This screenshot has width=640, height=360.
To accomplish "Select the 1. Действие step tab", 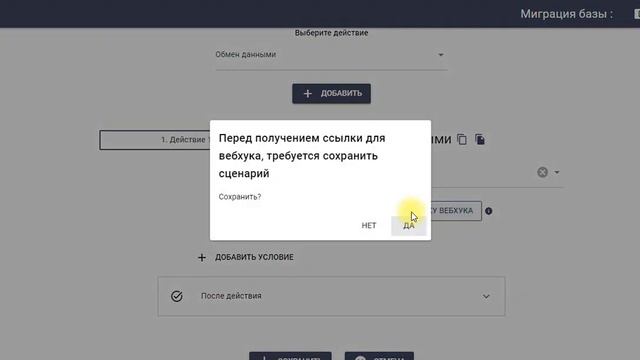I will (155, 140).
